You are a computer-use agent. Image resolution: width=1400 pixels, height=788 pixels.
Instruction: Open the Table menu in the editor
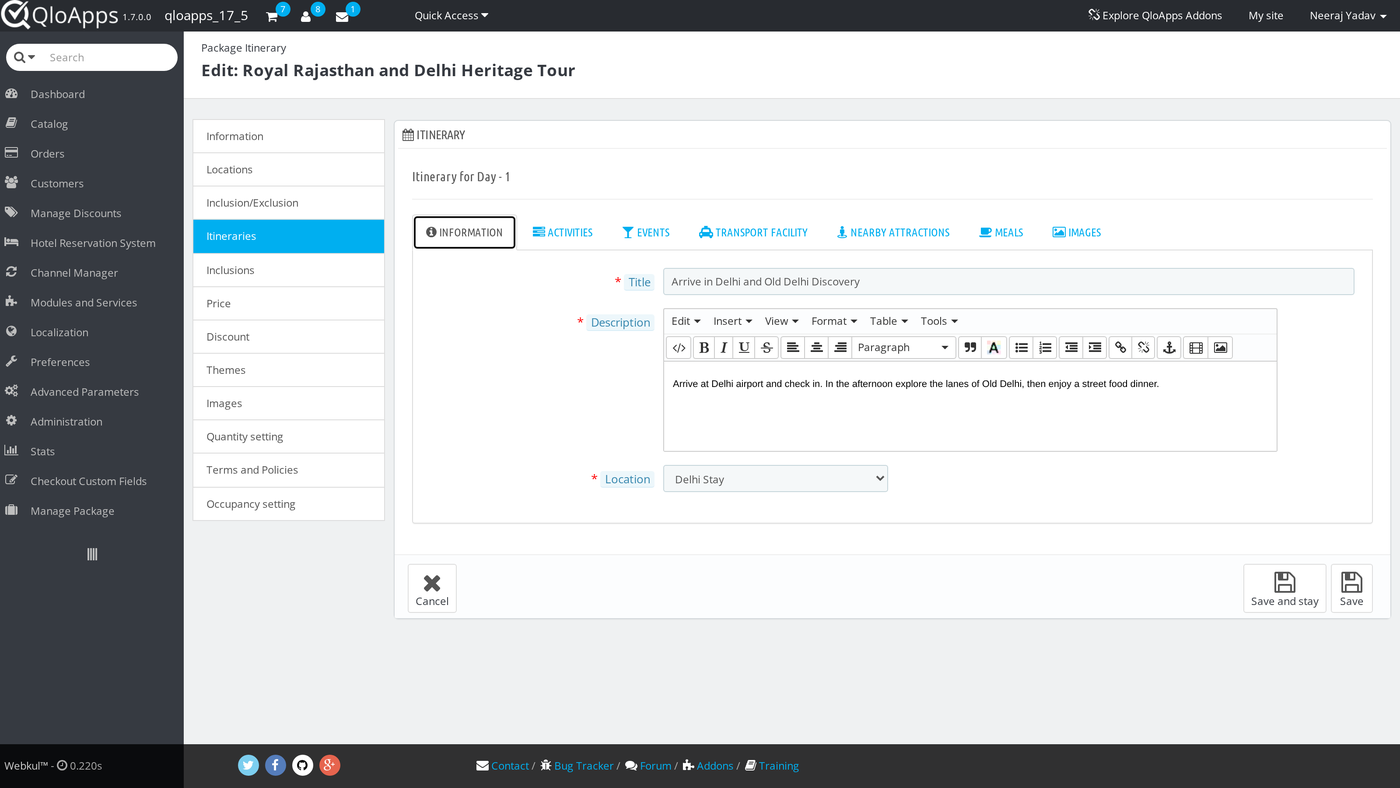pyautogui.click(x=888, y=321)
